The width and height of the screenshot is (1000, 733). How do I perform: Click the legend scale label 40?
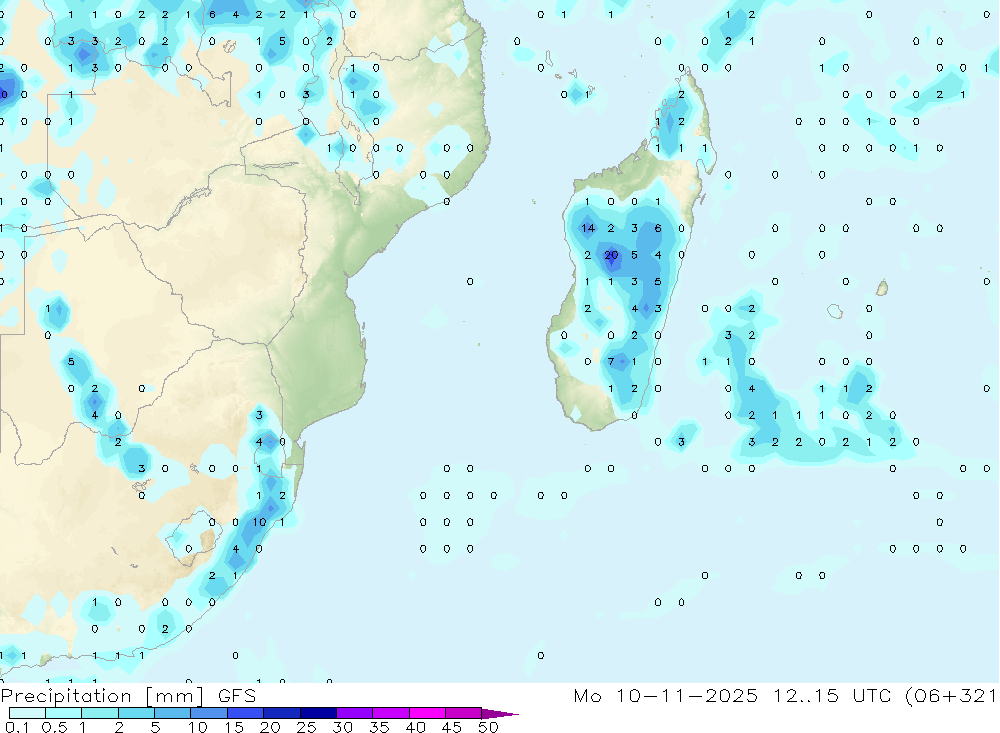[x=415, y=727]
